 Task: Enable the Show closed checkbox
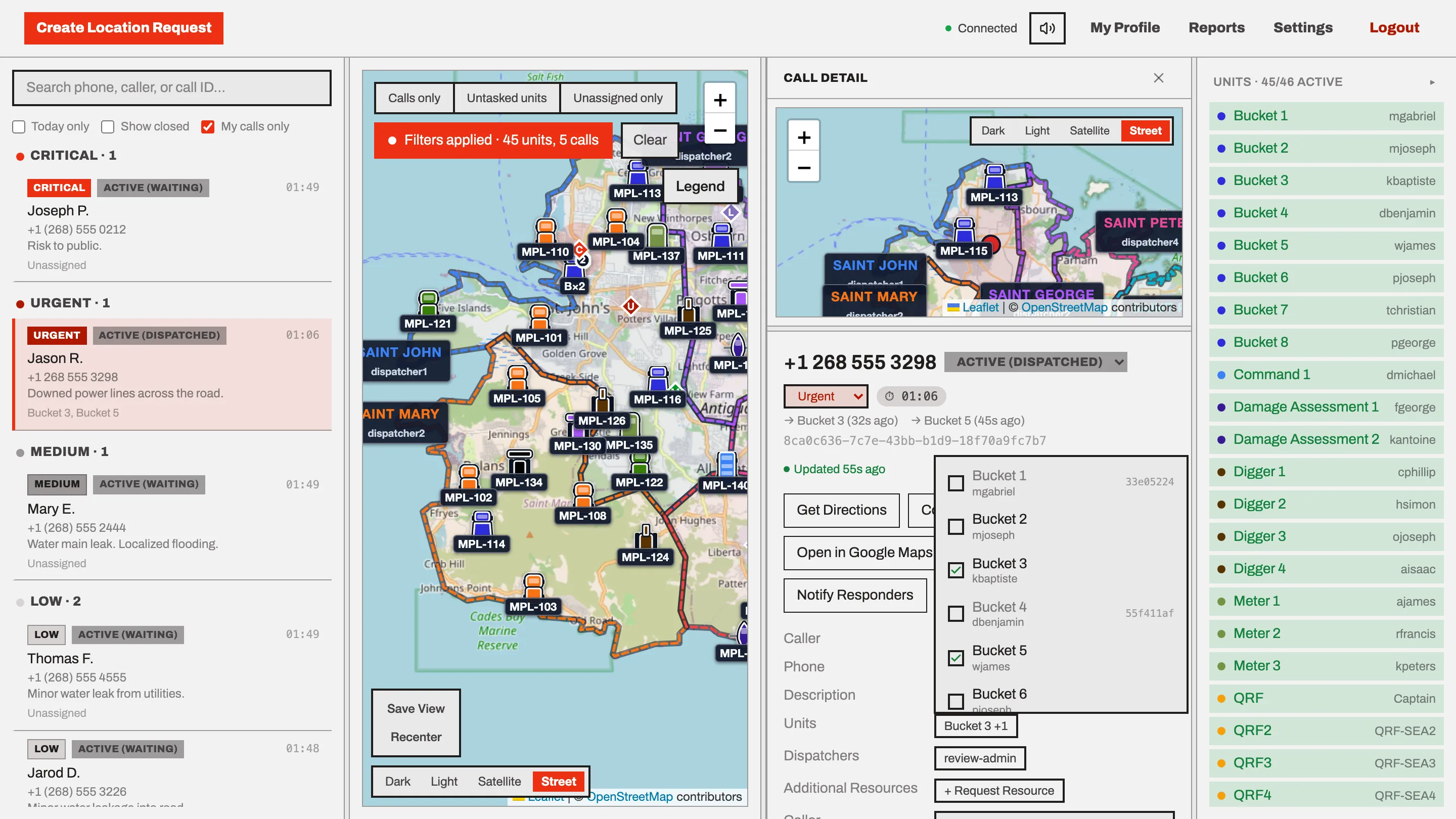click(107, 126)
